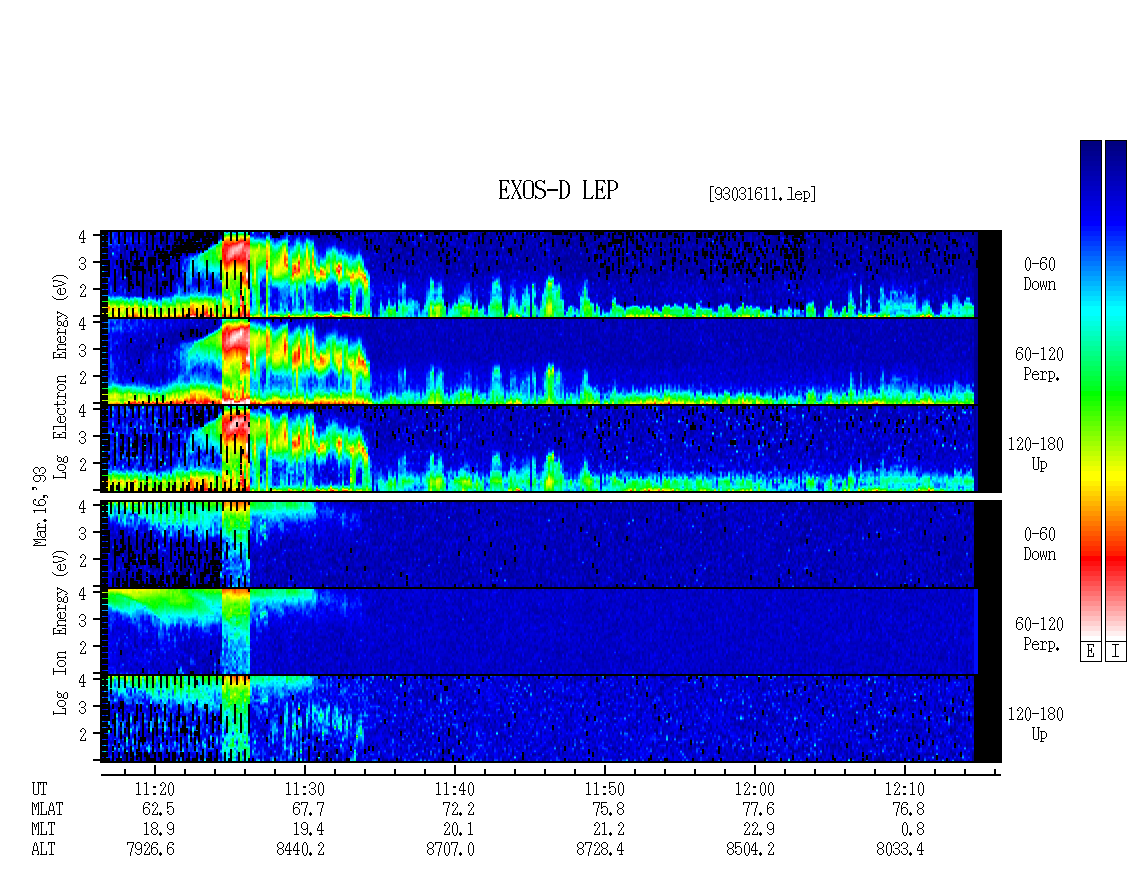This screenshot has width=1130, height=875.
Task: Click the MLT value 20.1
Action: (x=458, y=830)
